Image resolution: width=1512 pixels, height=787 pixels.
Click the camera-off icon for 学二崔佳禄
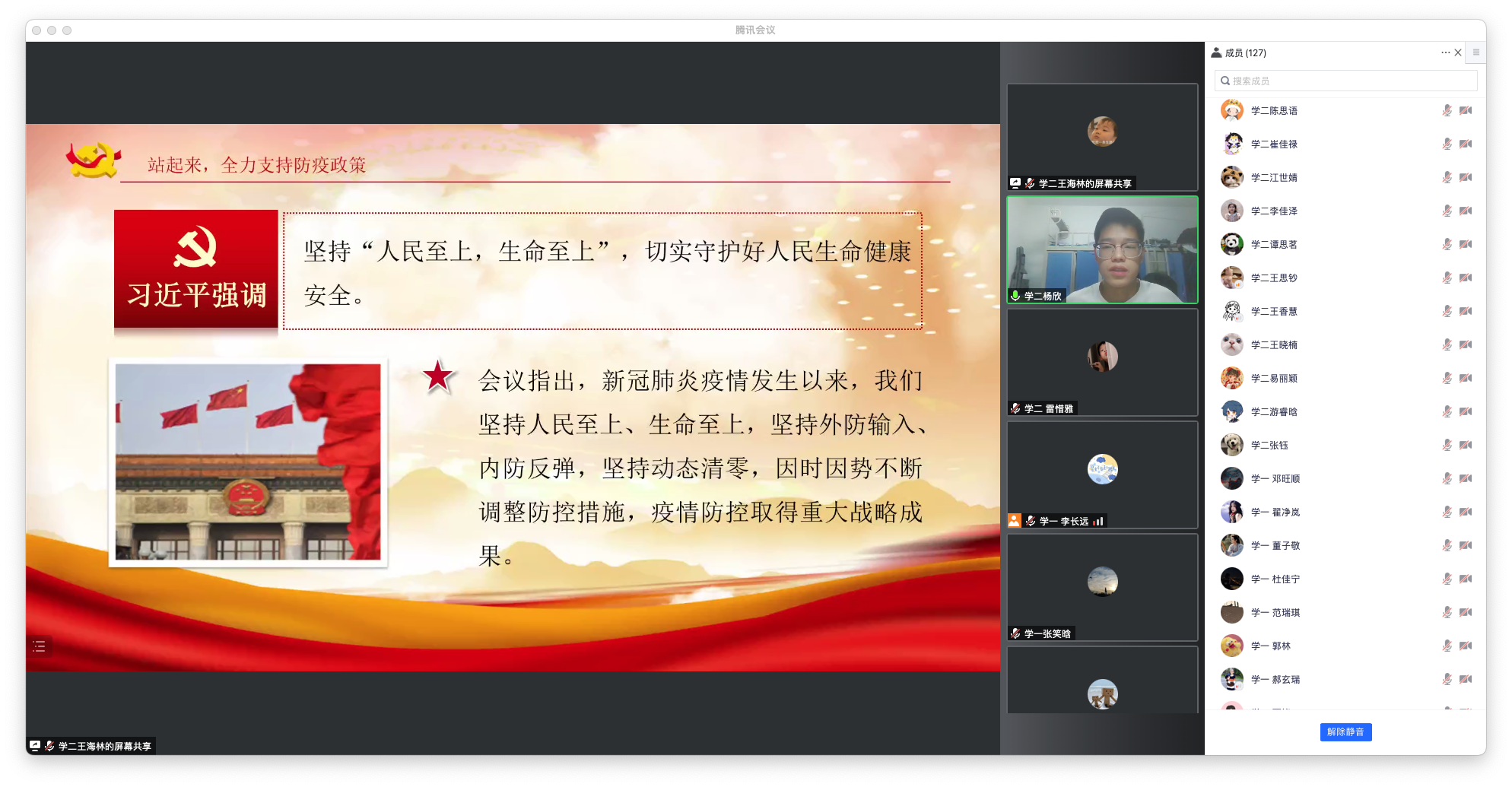1466,144
